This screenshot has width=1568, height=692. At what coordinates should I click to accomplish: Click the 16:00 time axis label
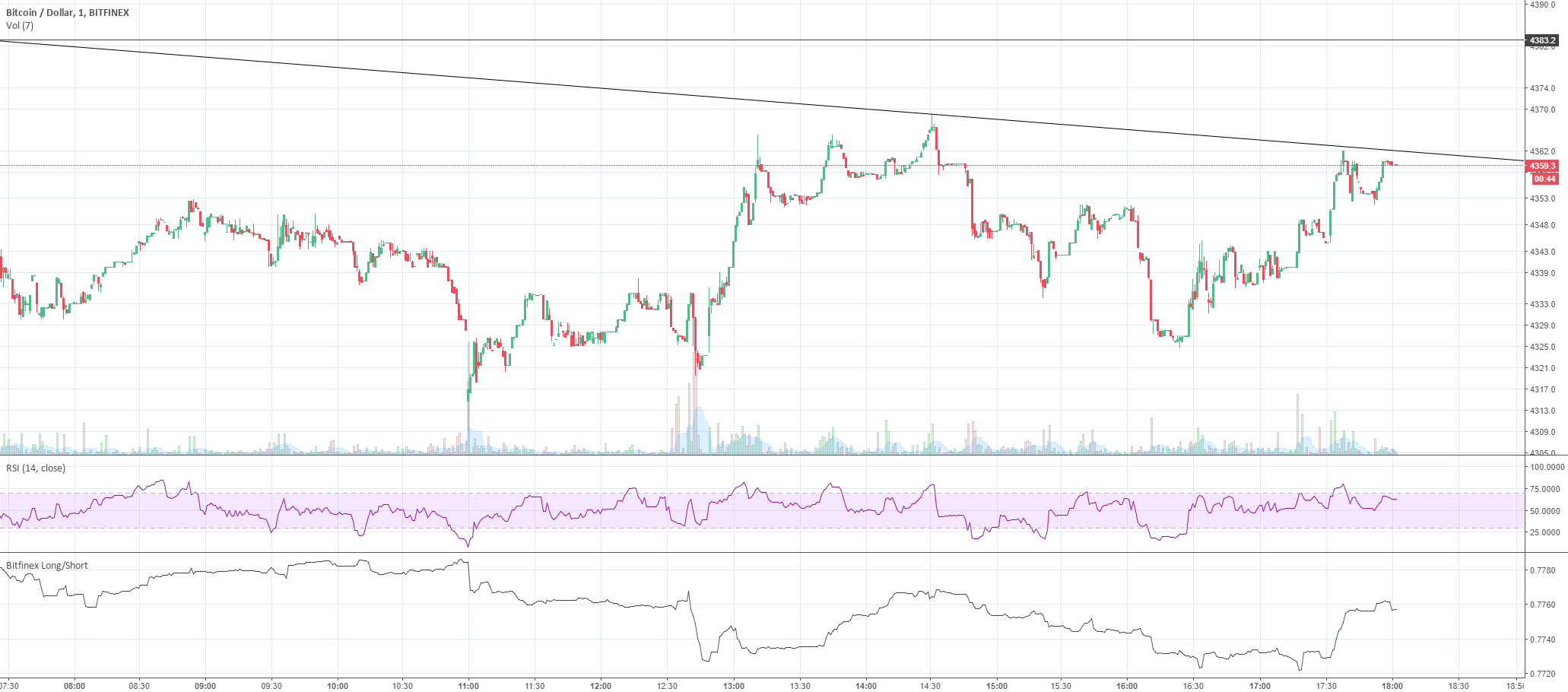[1128, 686]
